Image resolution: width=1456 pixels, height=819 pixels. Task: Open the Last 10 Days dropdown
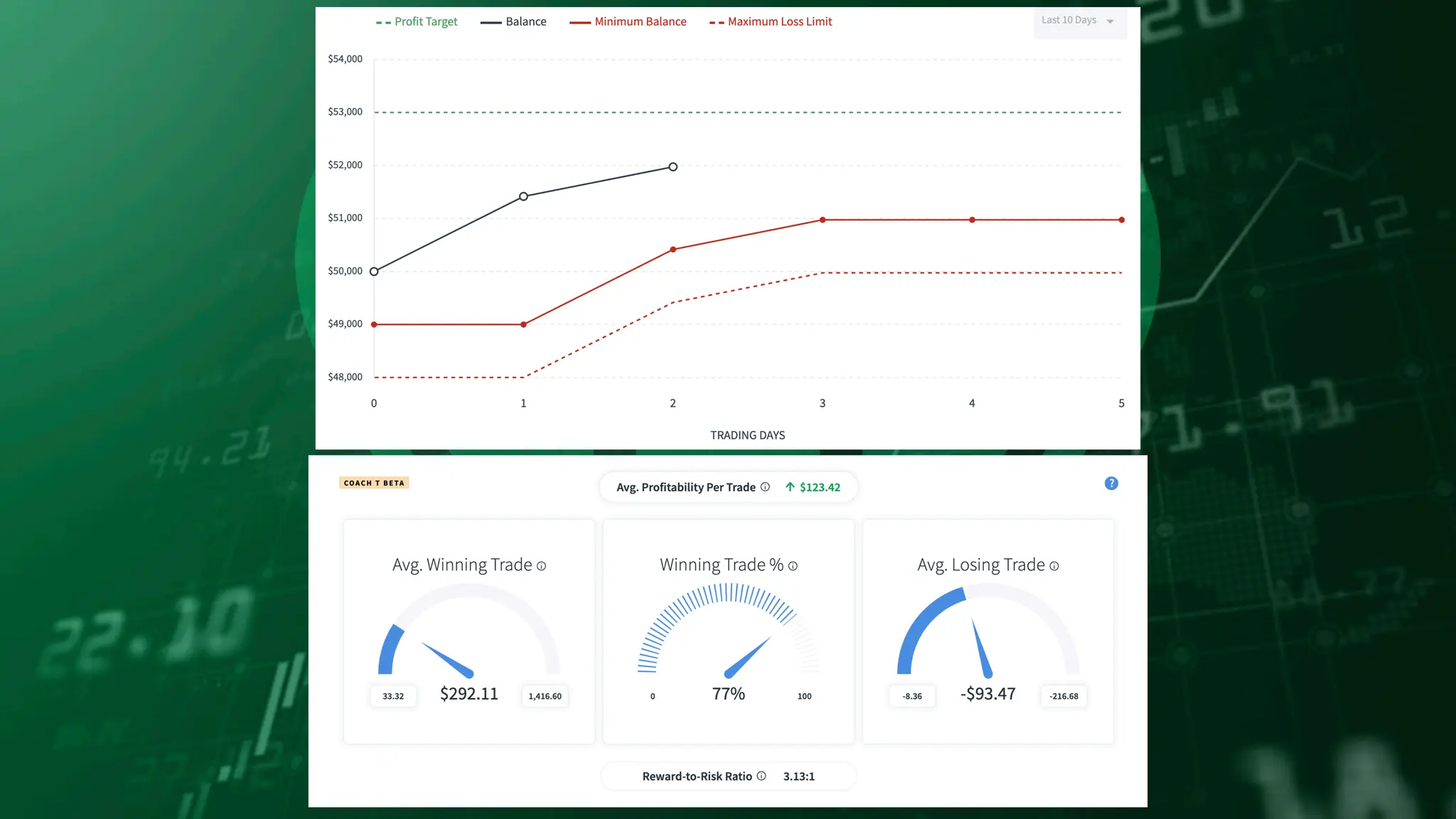pyautogui.click(x=1069, y=21)
